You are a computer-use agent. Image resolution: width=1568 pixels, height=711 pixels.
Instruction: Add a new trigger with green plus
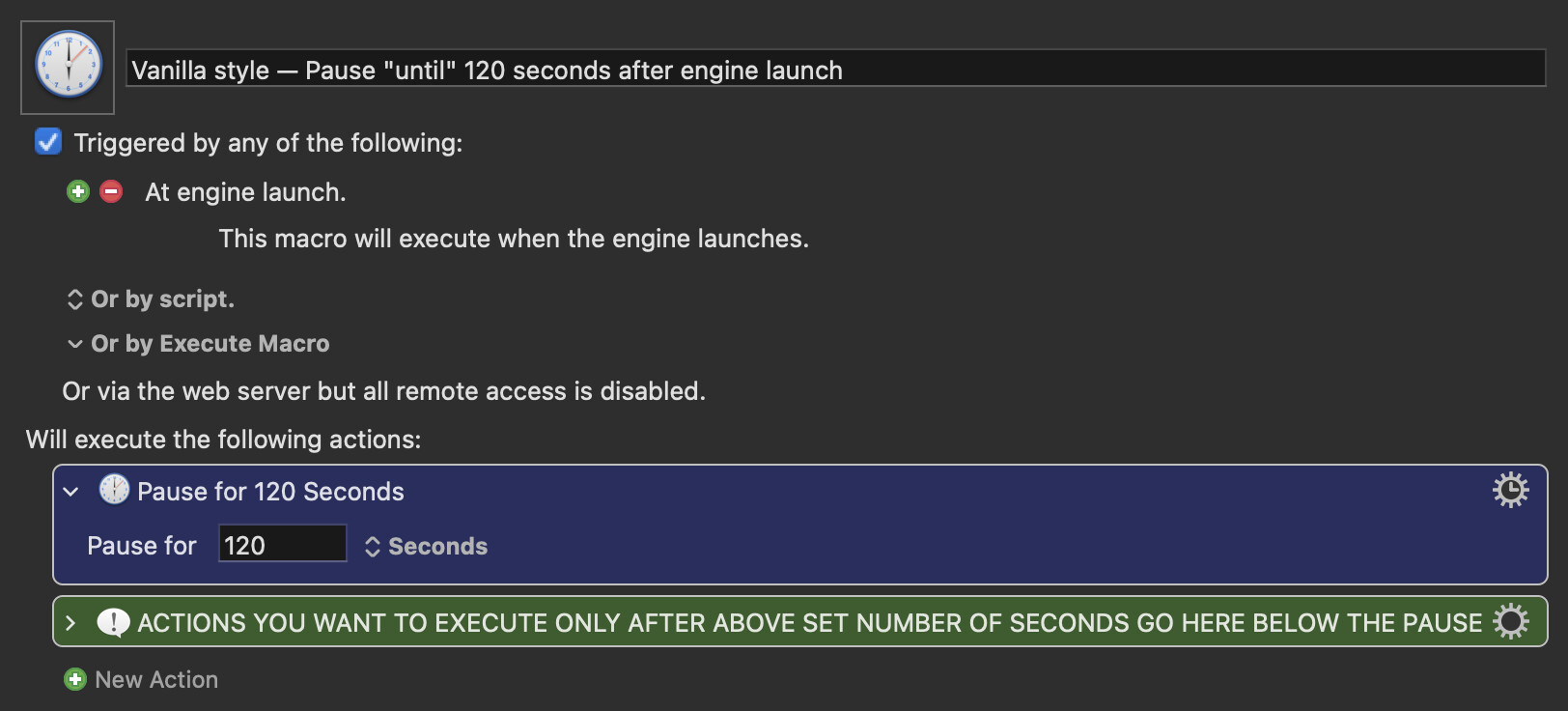pos(78,191)
